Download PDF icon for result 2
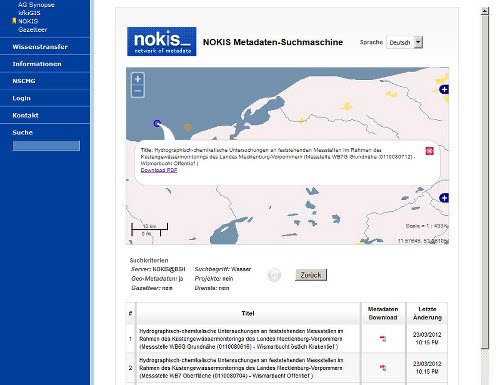 pos(383,368)
